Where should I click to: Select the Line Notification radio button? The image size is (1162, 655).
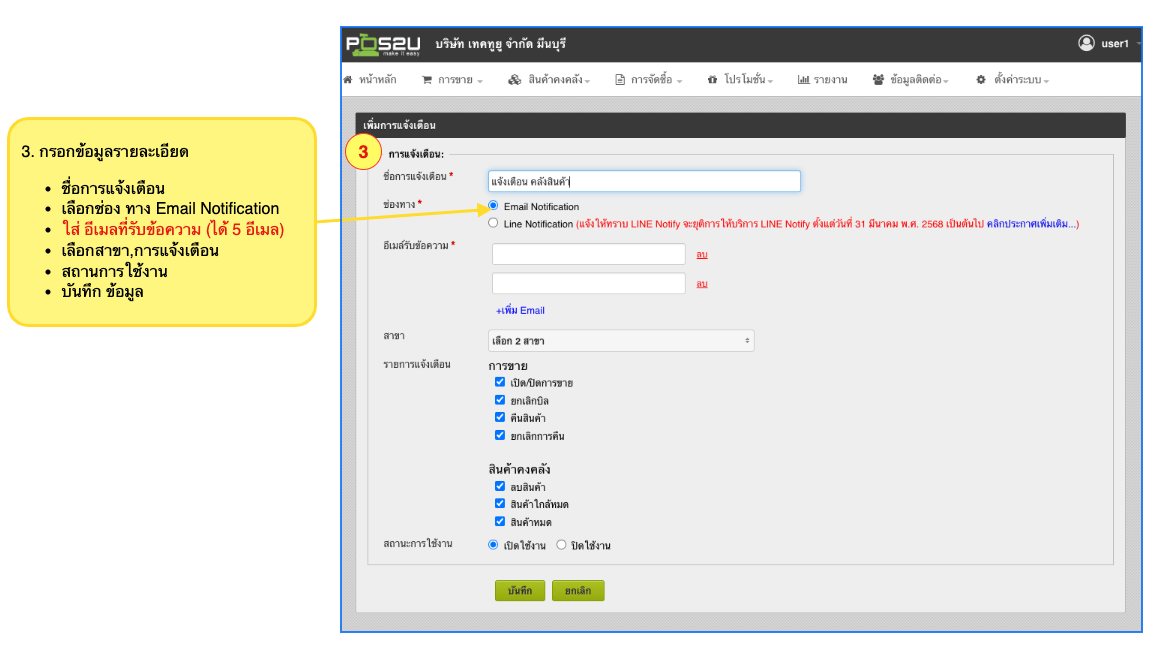point(494,223)
